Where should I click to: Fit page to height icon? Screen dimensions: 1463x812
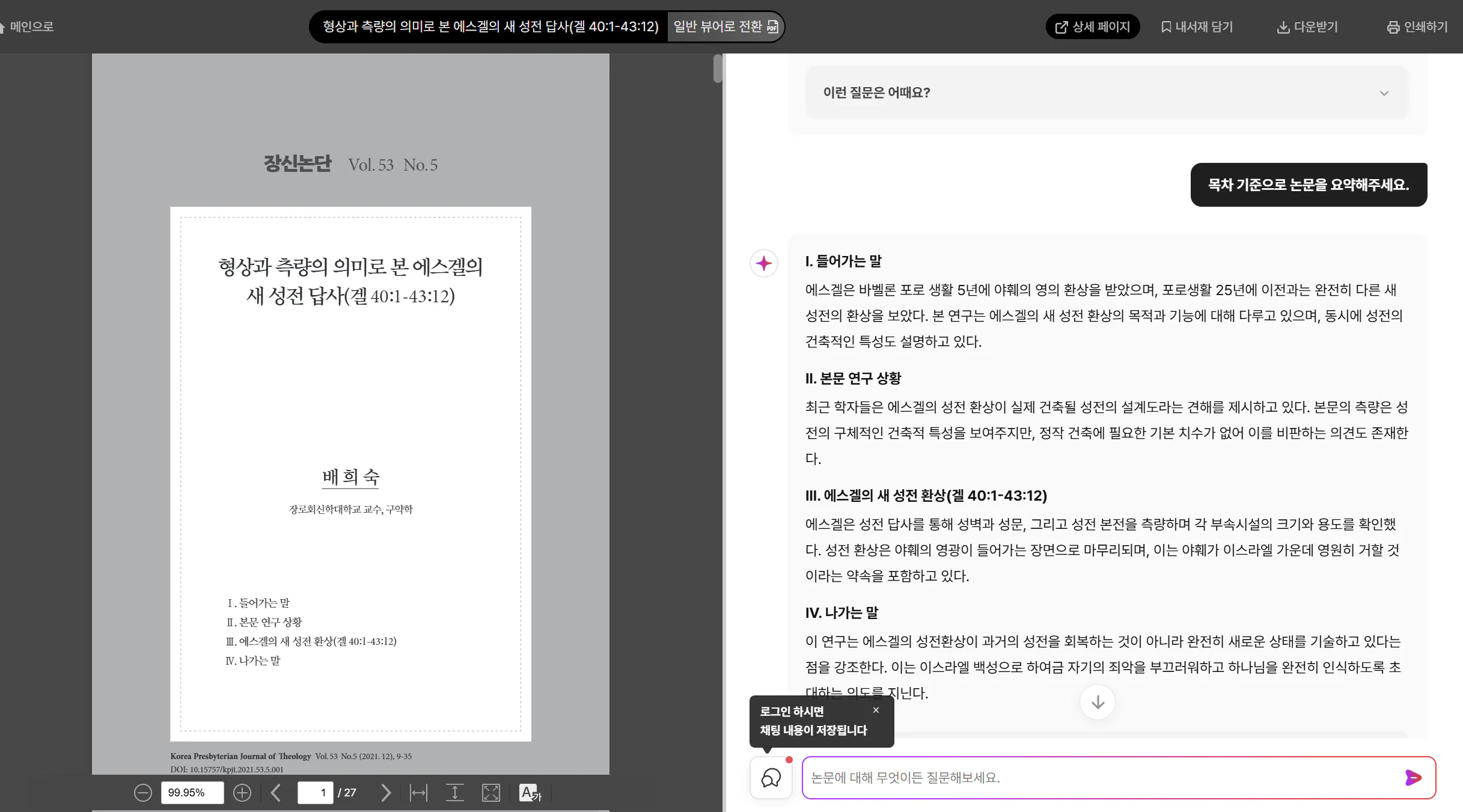[x=455, y=793]
